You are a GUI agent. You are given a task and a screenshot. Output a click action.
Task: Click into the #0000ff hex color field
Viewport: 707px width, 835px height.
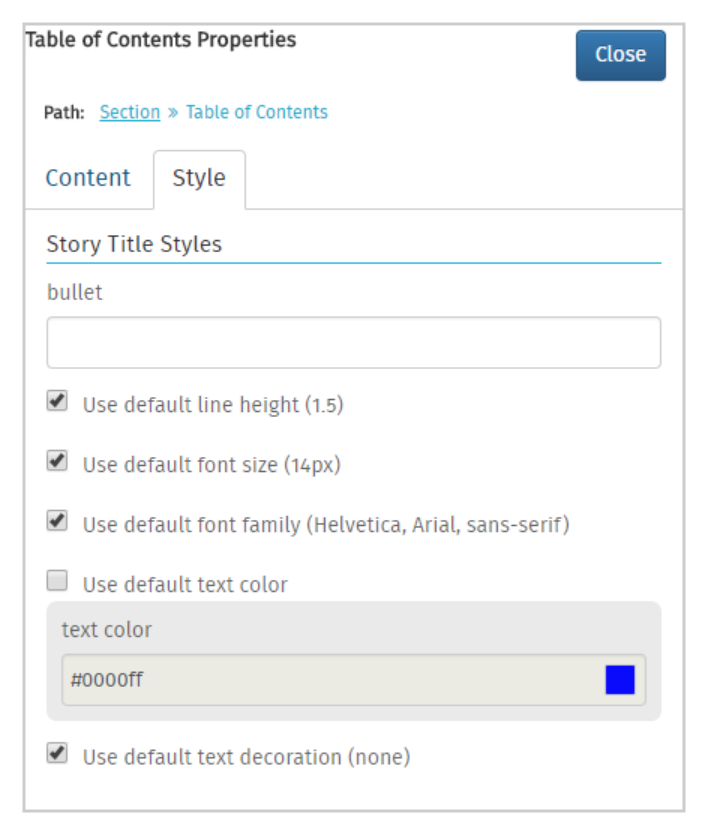[x=333, y=680]
